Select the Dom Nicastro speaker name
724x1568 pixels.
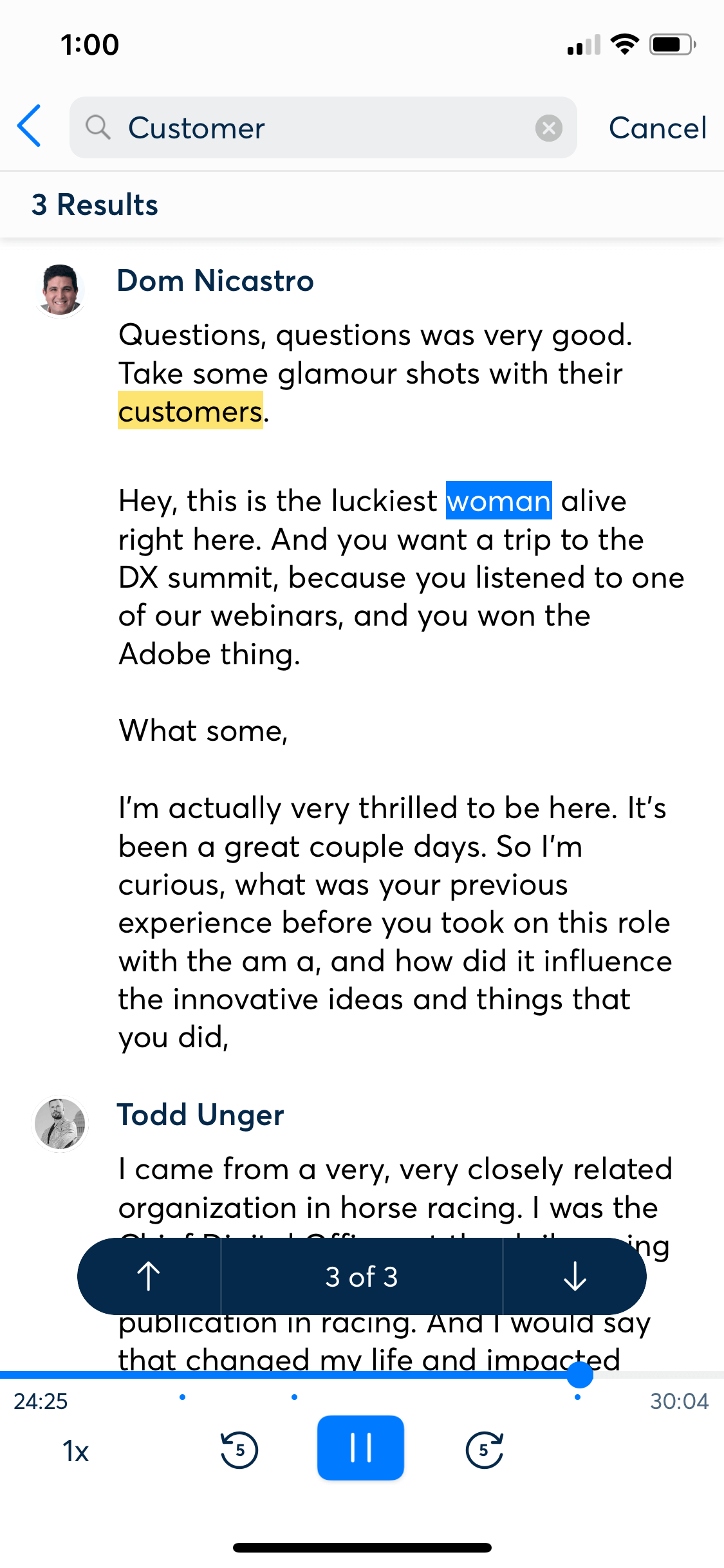[x=216, y=281]
